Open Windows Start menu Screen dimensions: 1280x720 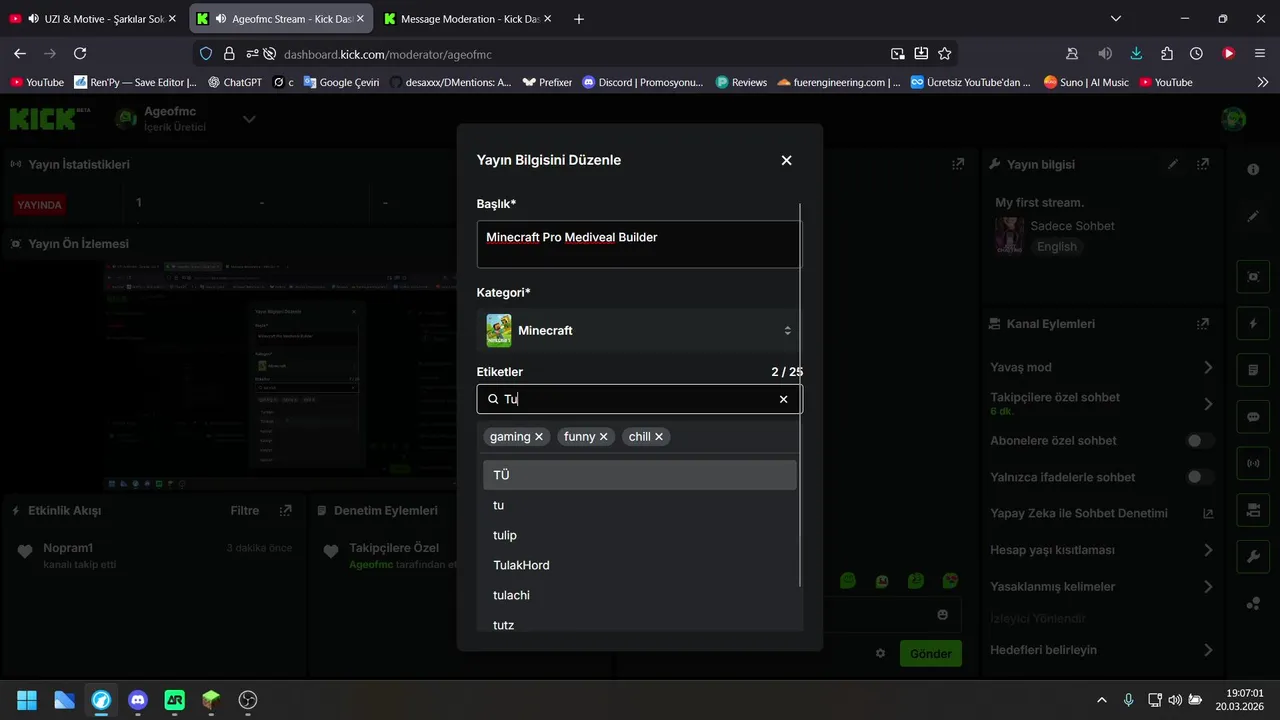point(27,700)
